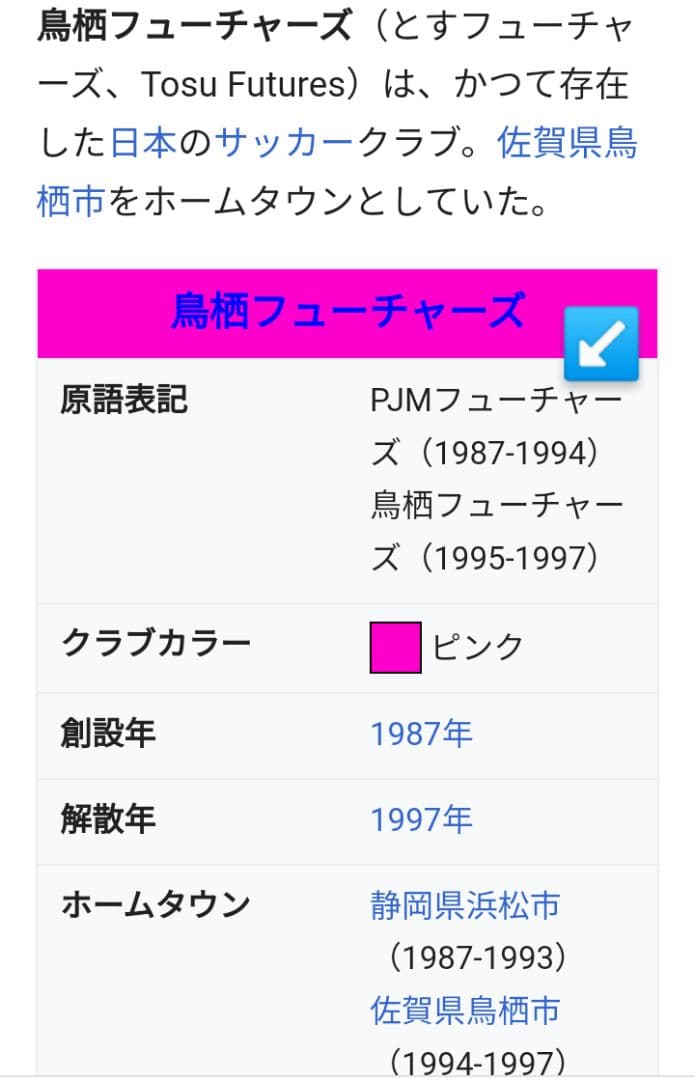Screen dimensions: 695x1080
Task: Tap the ホームタウン row label
Action: pyautogui.click(x=156, y=906)
